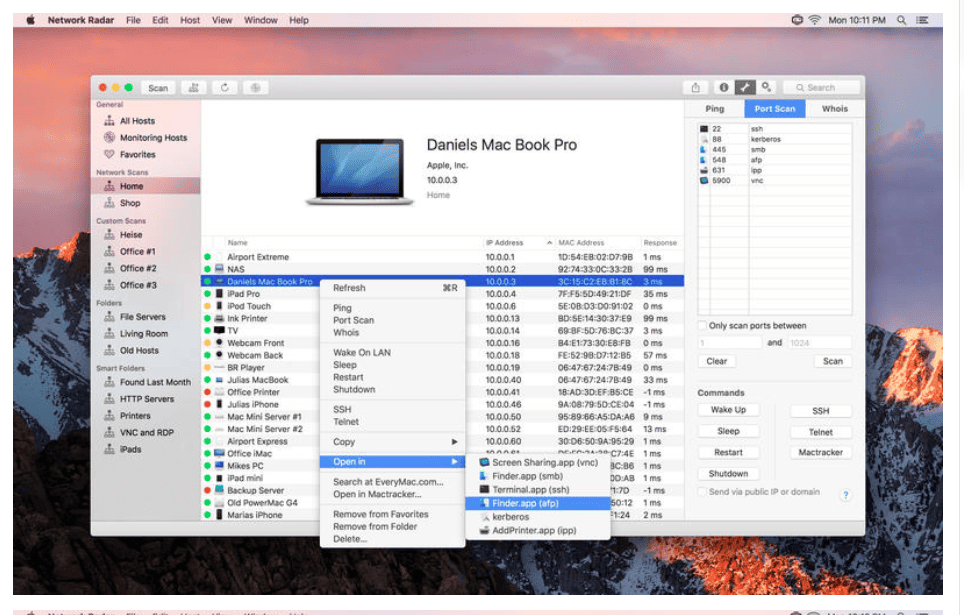
Task: Open Favorites heart item in sidebar
Action: pyautogui.click(x=137, y=154)
